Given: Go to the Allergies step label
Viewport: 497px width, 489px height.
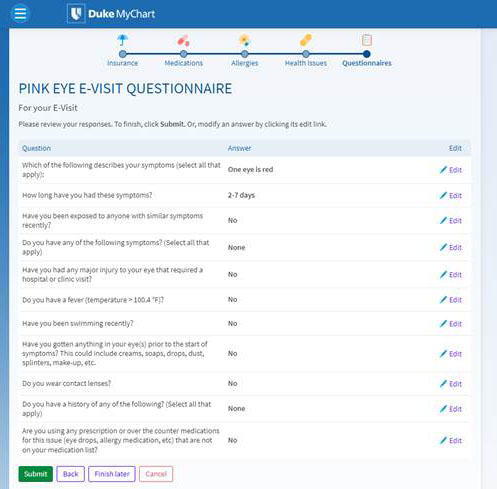Looking at the screenshot, I should (x=245, y=63).
